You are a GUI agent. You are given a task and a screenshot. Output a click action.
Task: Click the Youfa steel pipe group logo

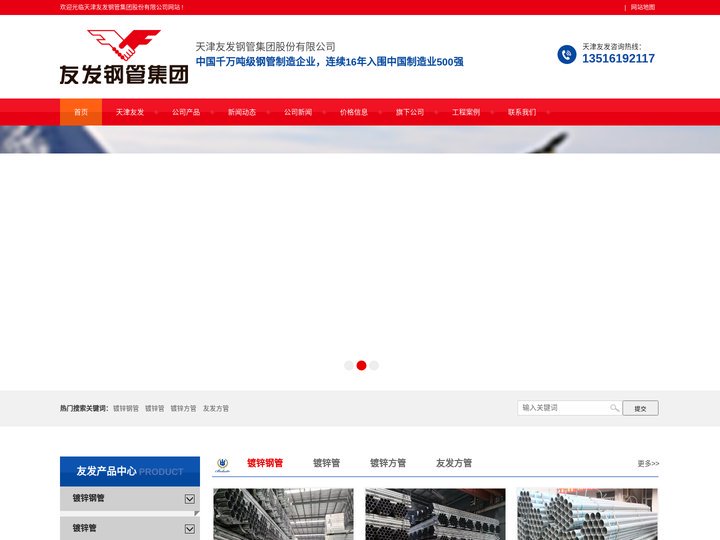click(x=124, y=57)
